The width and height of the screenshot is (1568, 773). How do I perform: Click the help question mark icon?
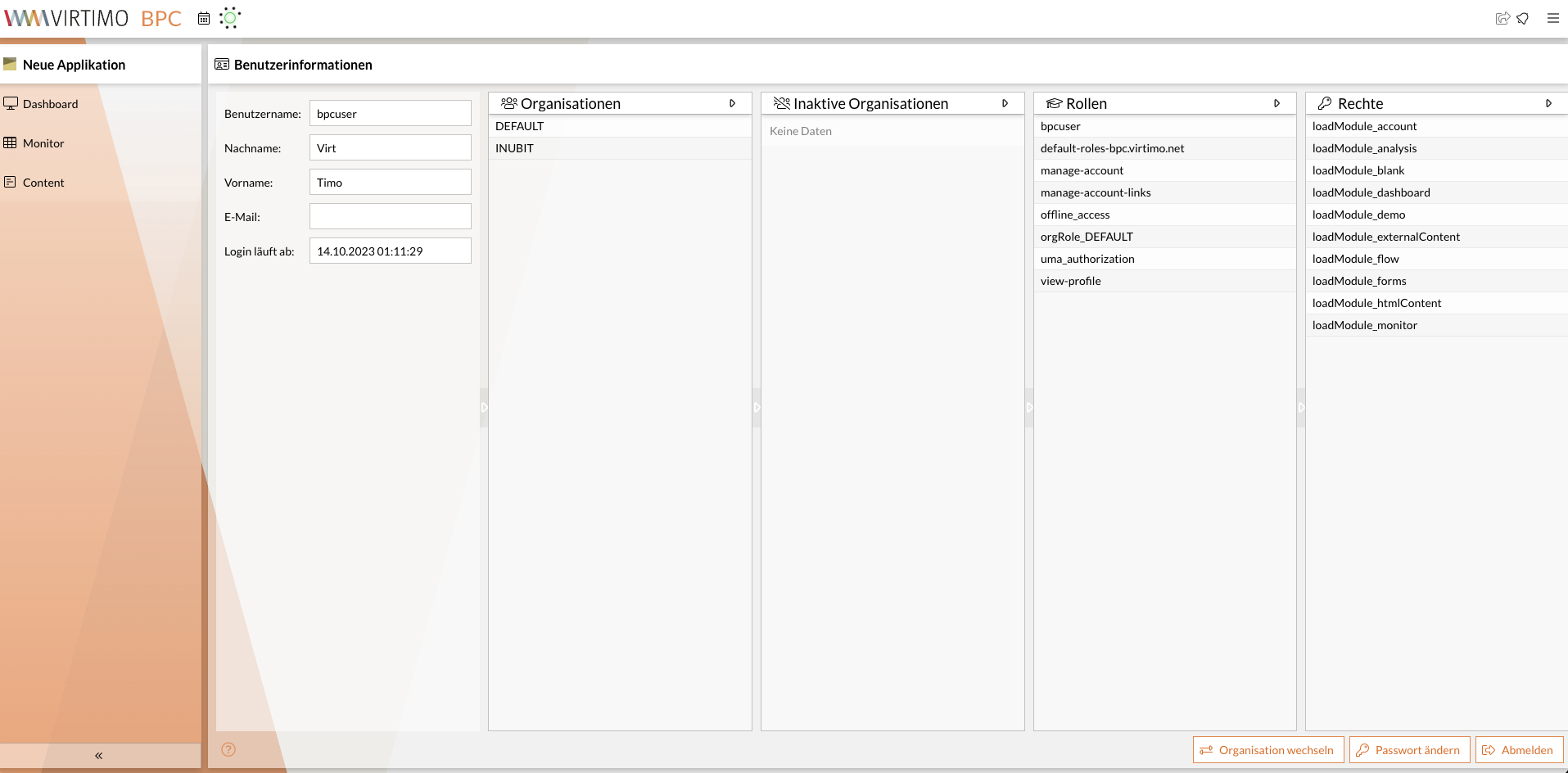(228, 749)
